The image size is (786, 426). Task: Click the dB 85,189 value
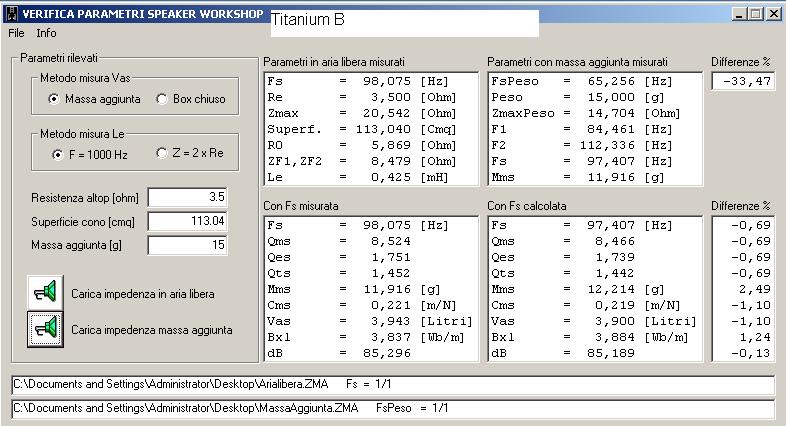pos(611,353)
